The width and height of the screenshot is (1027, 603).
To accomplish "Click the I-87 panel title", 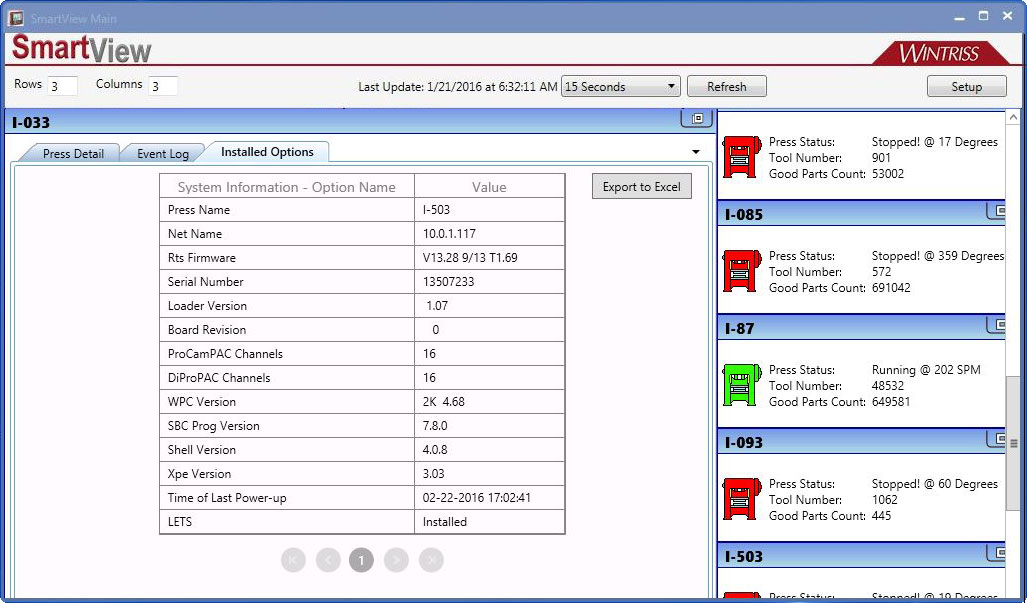I will coord(739,329).
